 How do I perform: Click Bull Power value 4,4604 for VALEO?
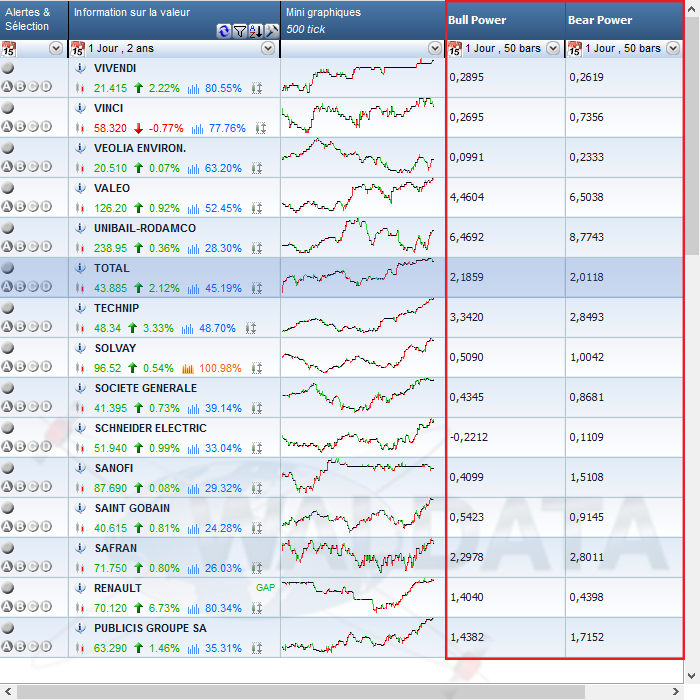point(467,197)
